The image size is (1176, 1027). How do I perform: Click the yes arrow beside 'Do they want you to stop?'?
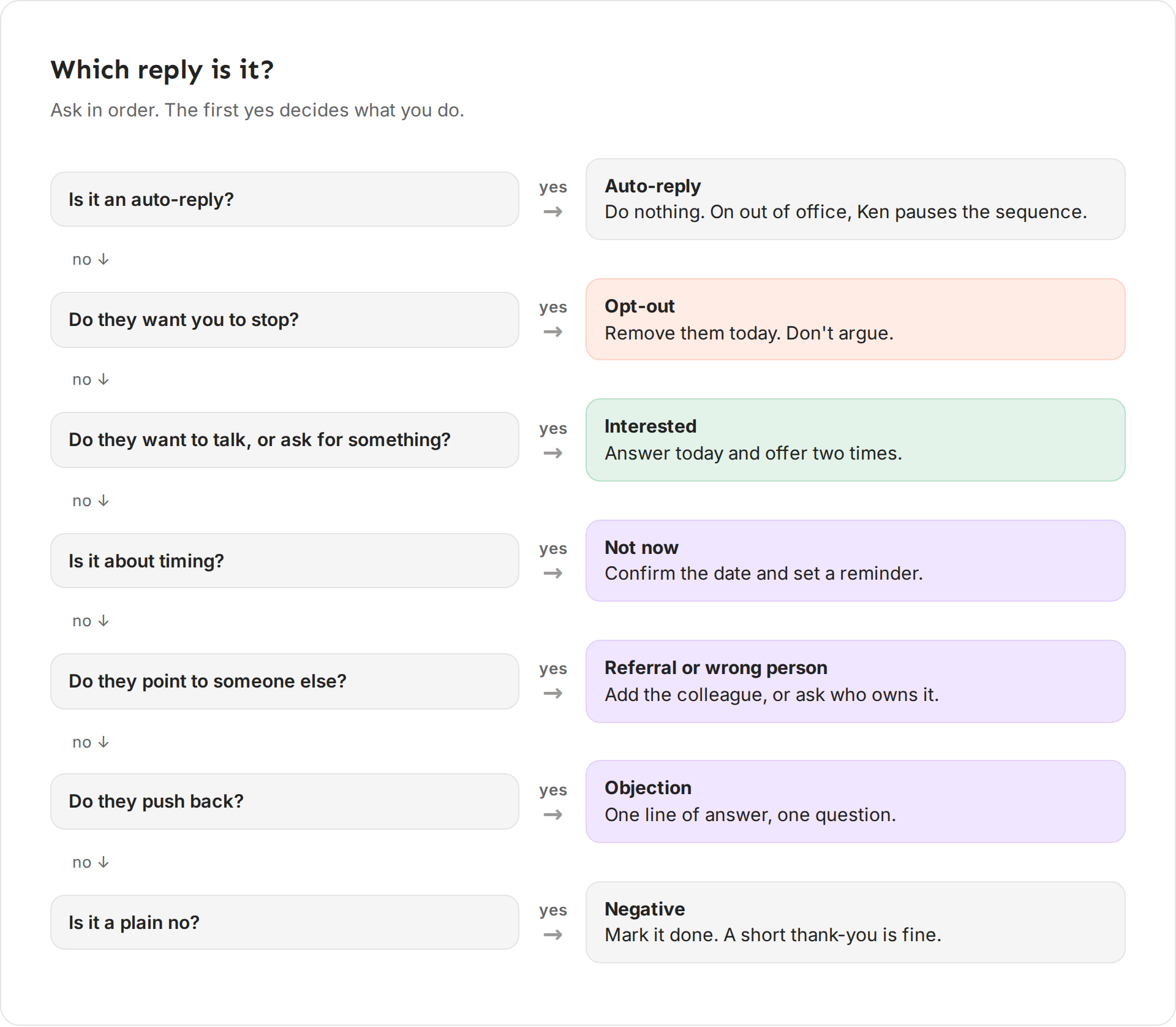[x=553, y=319]
